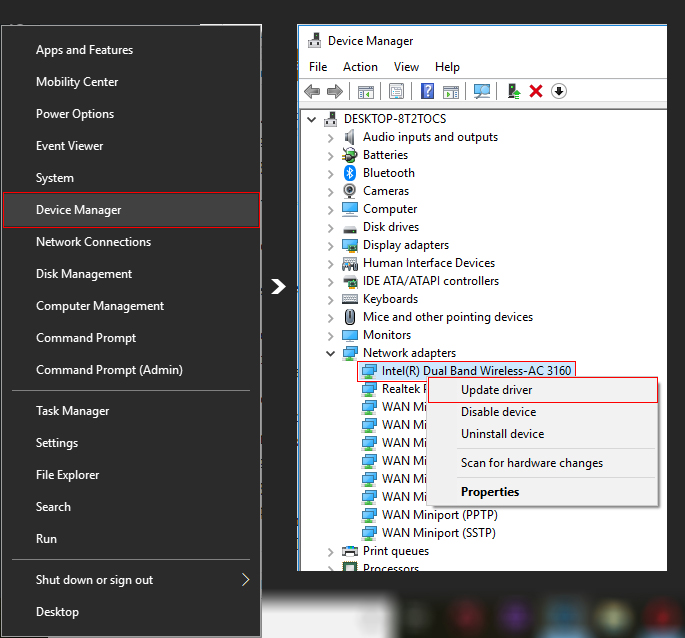Open Network Connections
The image size is (685, 638).
[131, 242]
